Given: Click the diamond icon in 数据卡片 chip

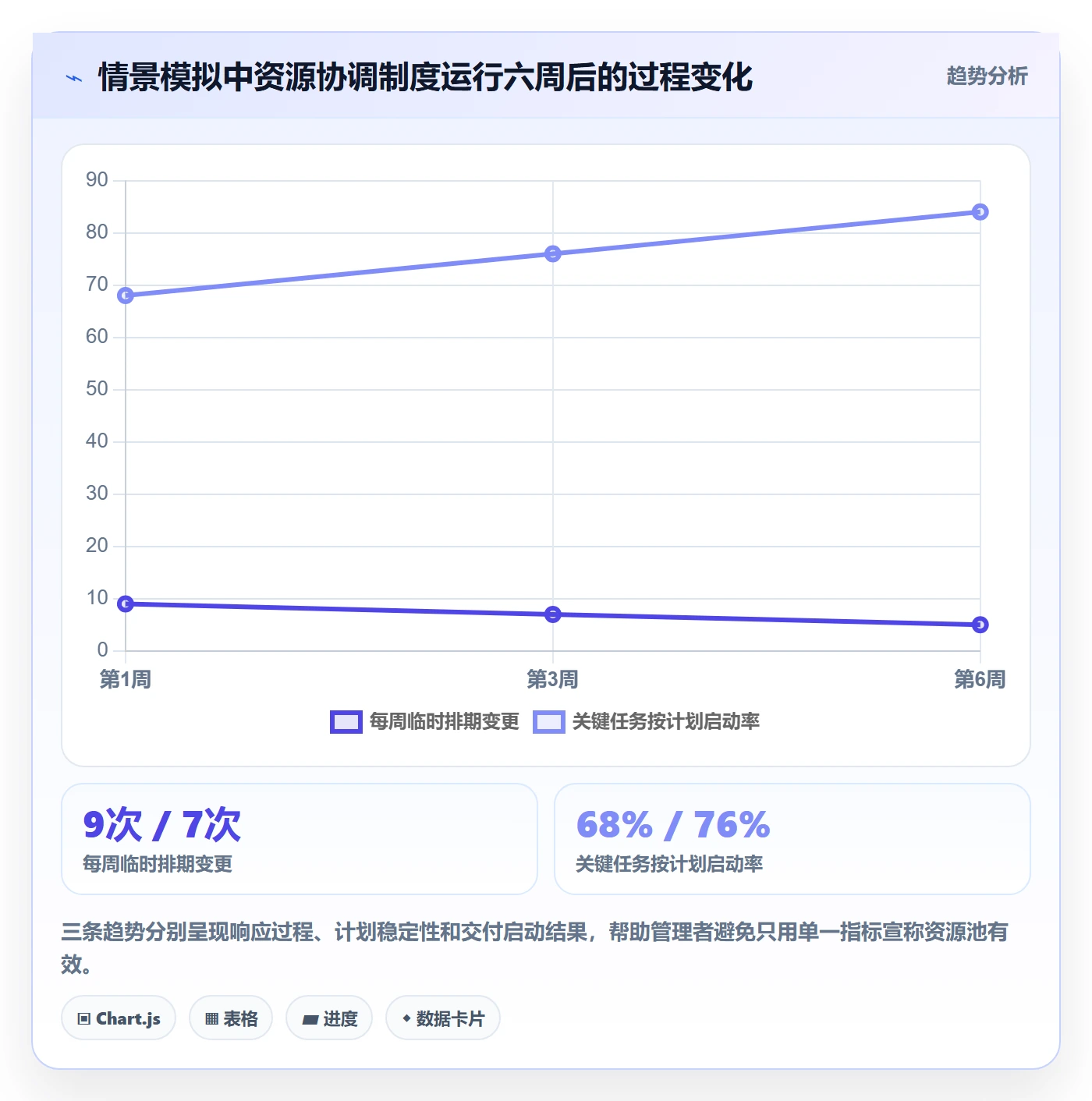Looking at the screenshot, I should coord(406,1018).
